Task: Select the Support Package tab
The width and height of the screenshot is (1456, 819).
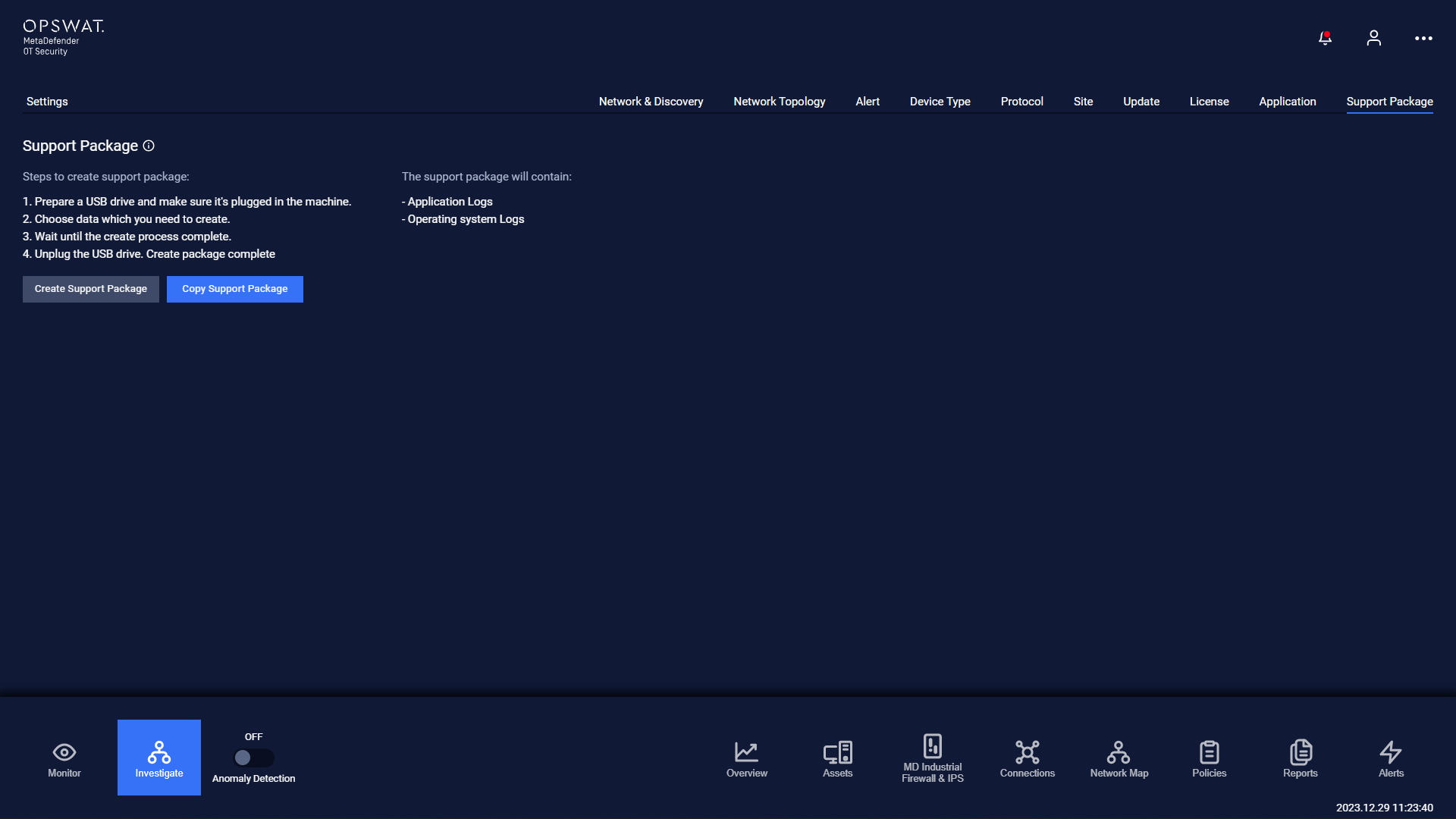Action: pyautogui.click(x=1390, y=102)
